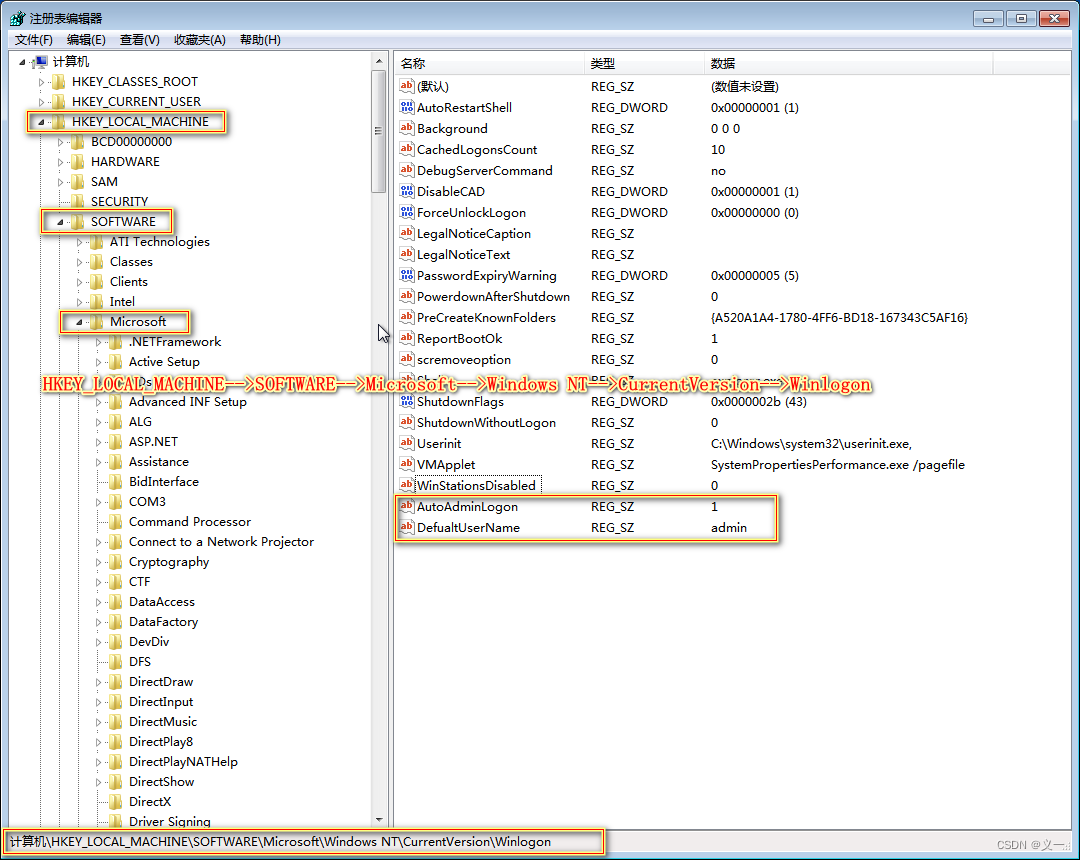Click the HARDWARE key folder icon
The width and height of the screenshot is (1080, 860).
click(78, 162)
